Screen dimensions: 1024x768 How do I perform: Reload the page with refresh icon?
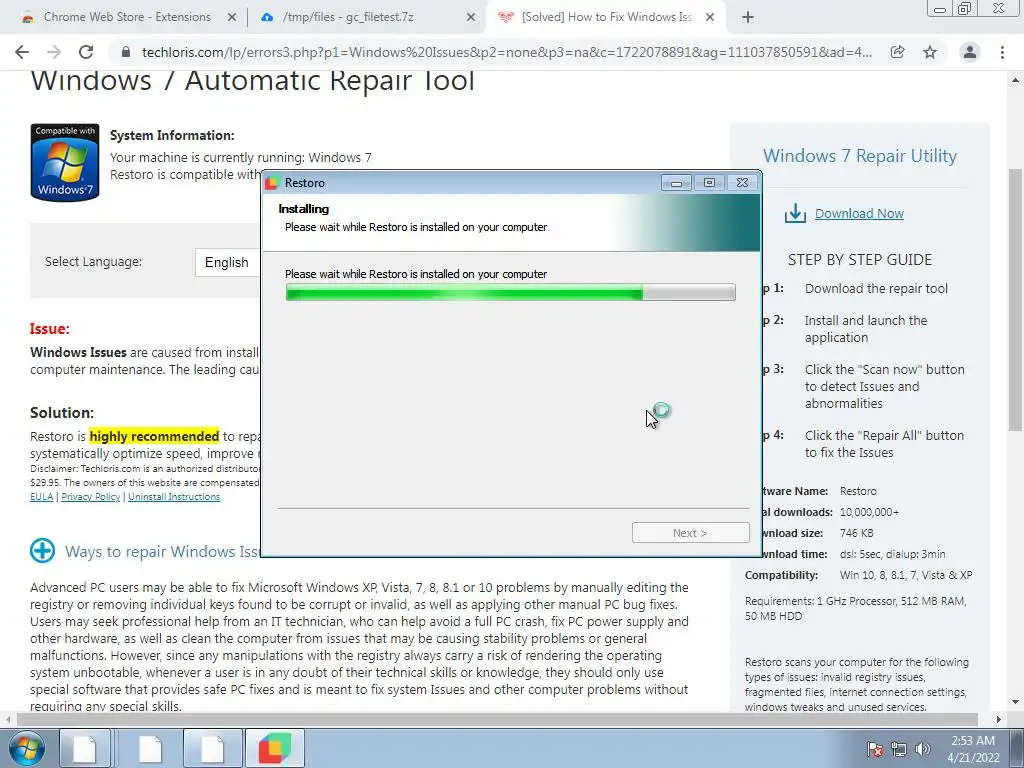coord(86,52)
